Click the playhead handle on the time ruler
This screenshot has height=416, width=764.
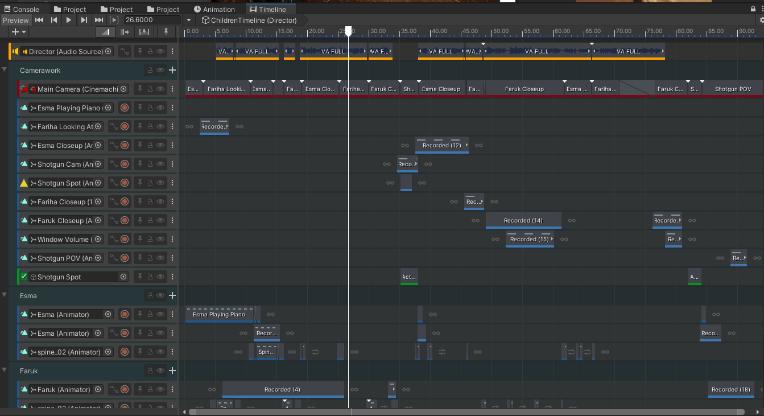tap(348, 31)
